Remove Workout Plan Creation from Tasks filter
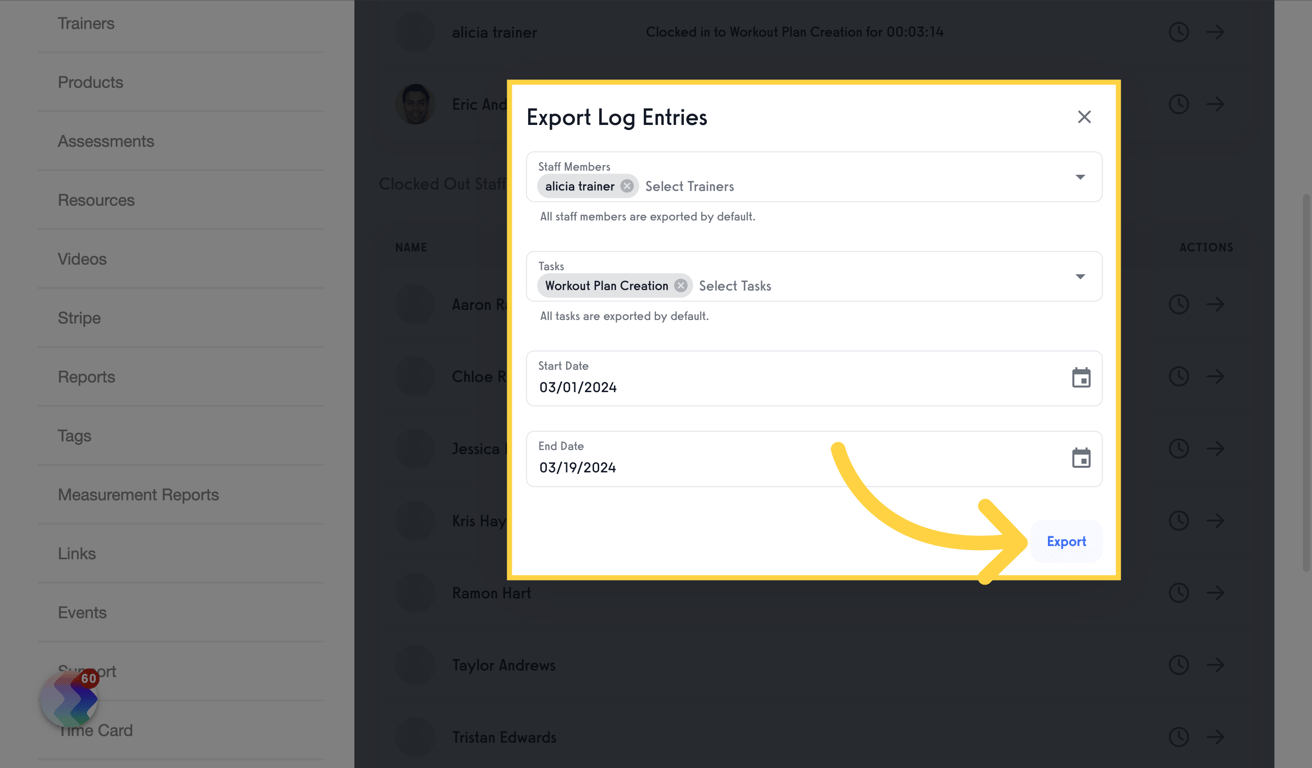The image size is (1312, 768). coord(680,285)
